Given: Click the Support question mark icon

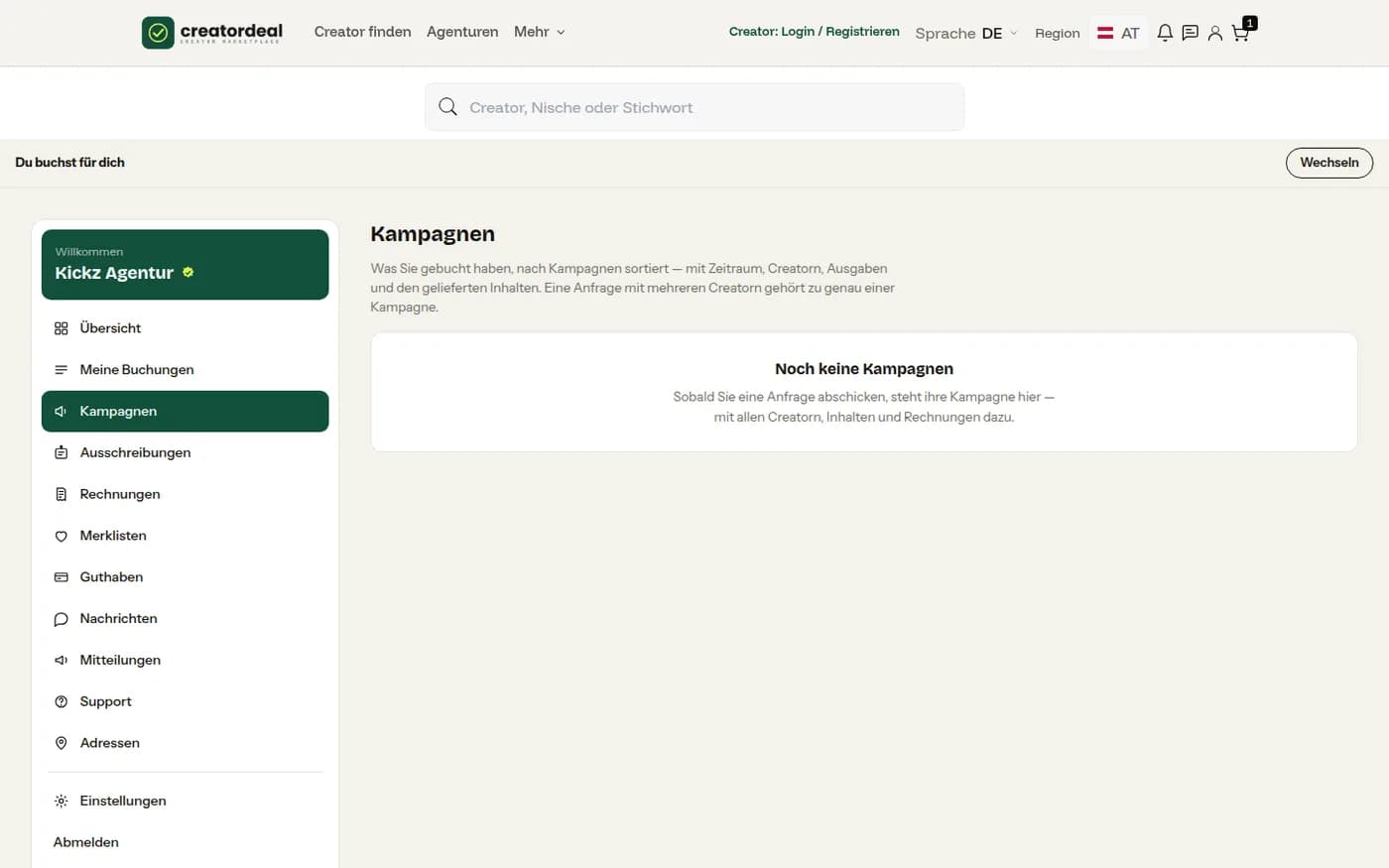Looking at the screenshot, I should pyautogui.click(x=61, y=701).
